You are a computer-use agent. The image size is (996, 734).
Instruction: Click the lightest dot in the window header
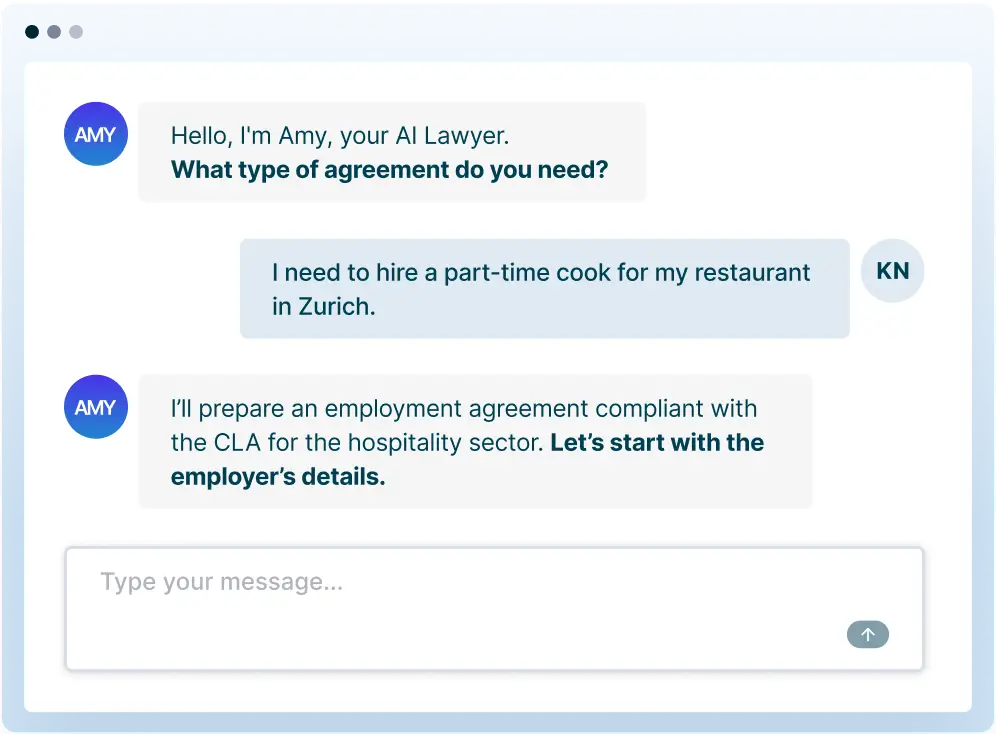76,32
